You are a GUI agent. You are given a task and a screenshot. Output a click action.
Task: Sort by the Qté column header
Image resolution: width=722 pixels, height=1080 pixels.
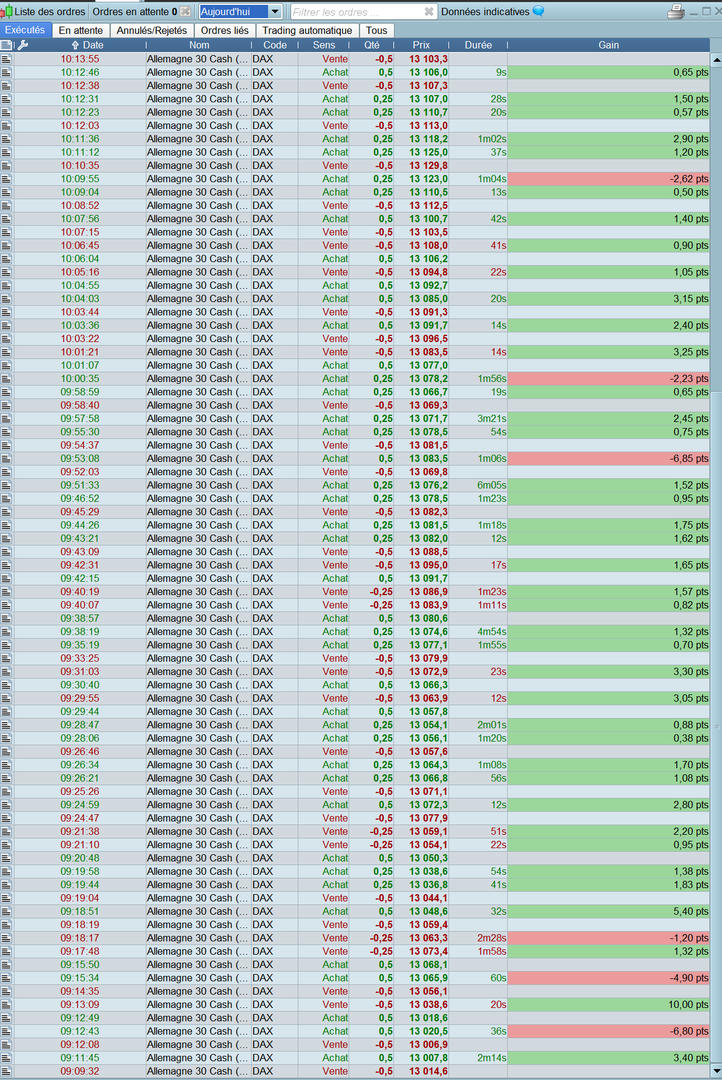pyautogui.click(x=372, y=45)
